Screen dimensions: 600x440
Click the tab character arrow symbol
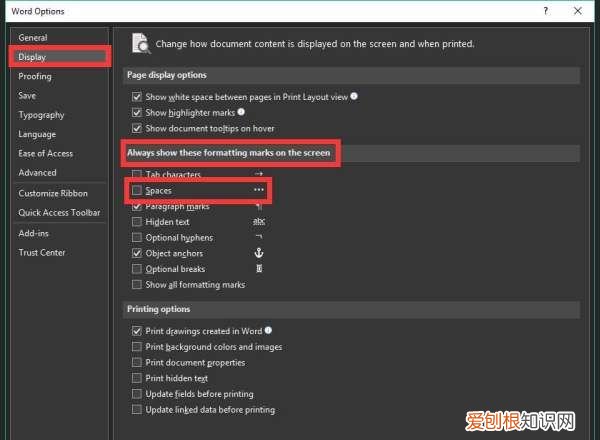click(x=259, y=174)
